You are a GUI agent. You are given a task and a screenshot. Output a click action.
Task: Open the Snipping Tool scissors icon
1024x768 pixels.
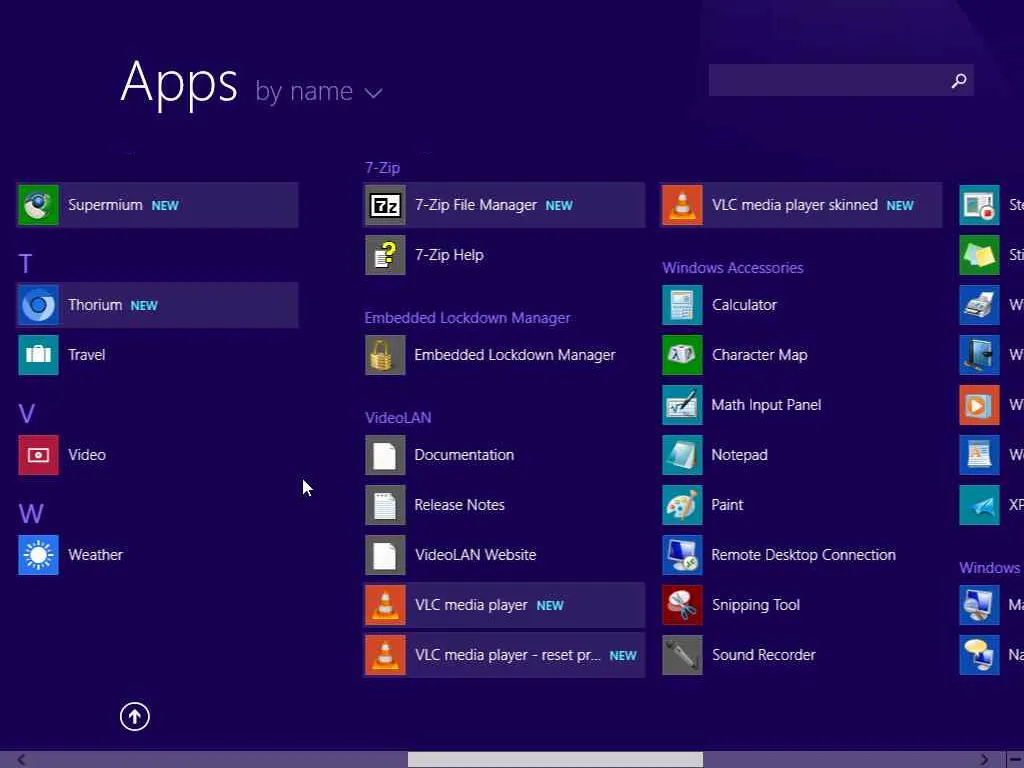pos(682,605)
